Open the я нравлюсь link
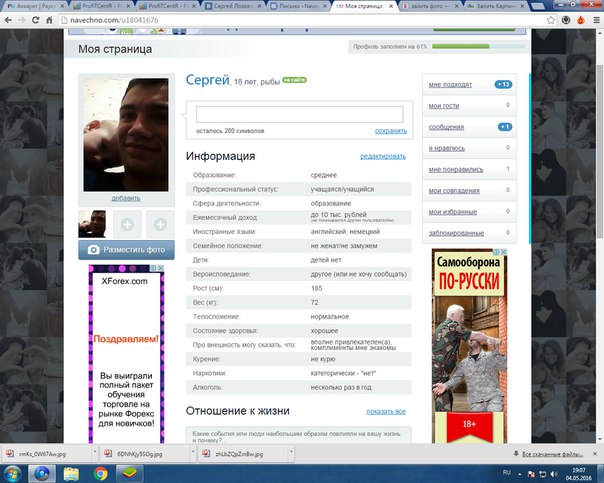 tap(446, 148)
